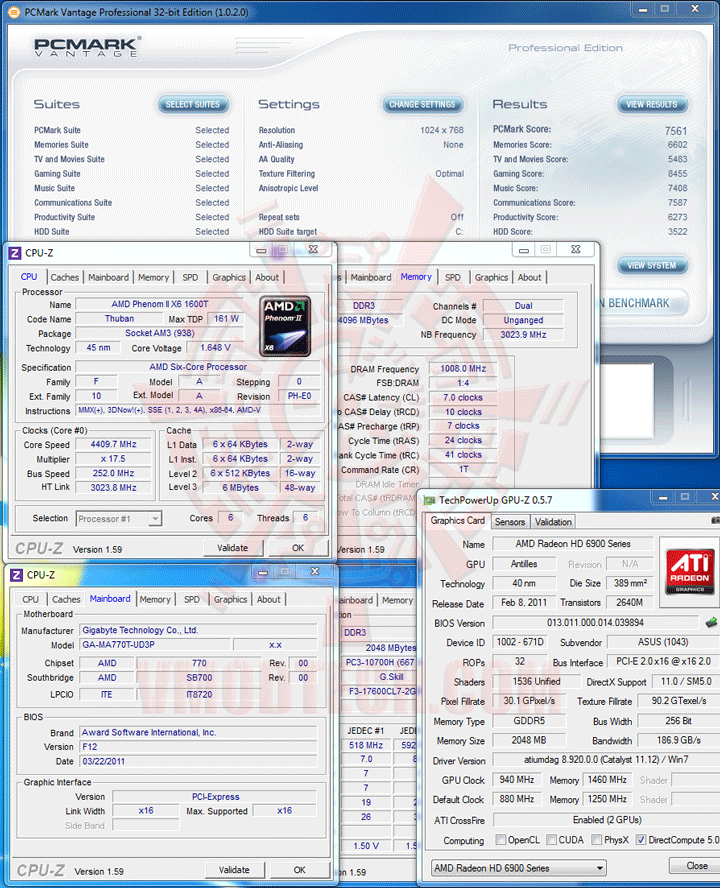720x888 pixels.
Task: Select Memory tab in second CPU-Z window
Action: (x=416, y=277)
